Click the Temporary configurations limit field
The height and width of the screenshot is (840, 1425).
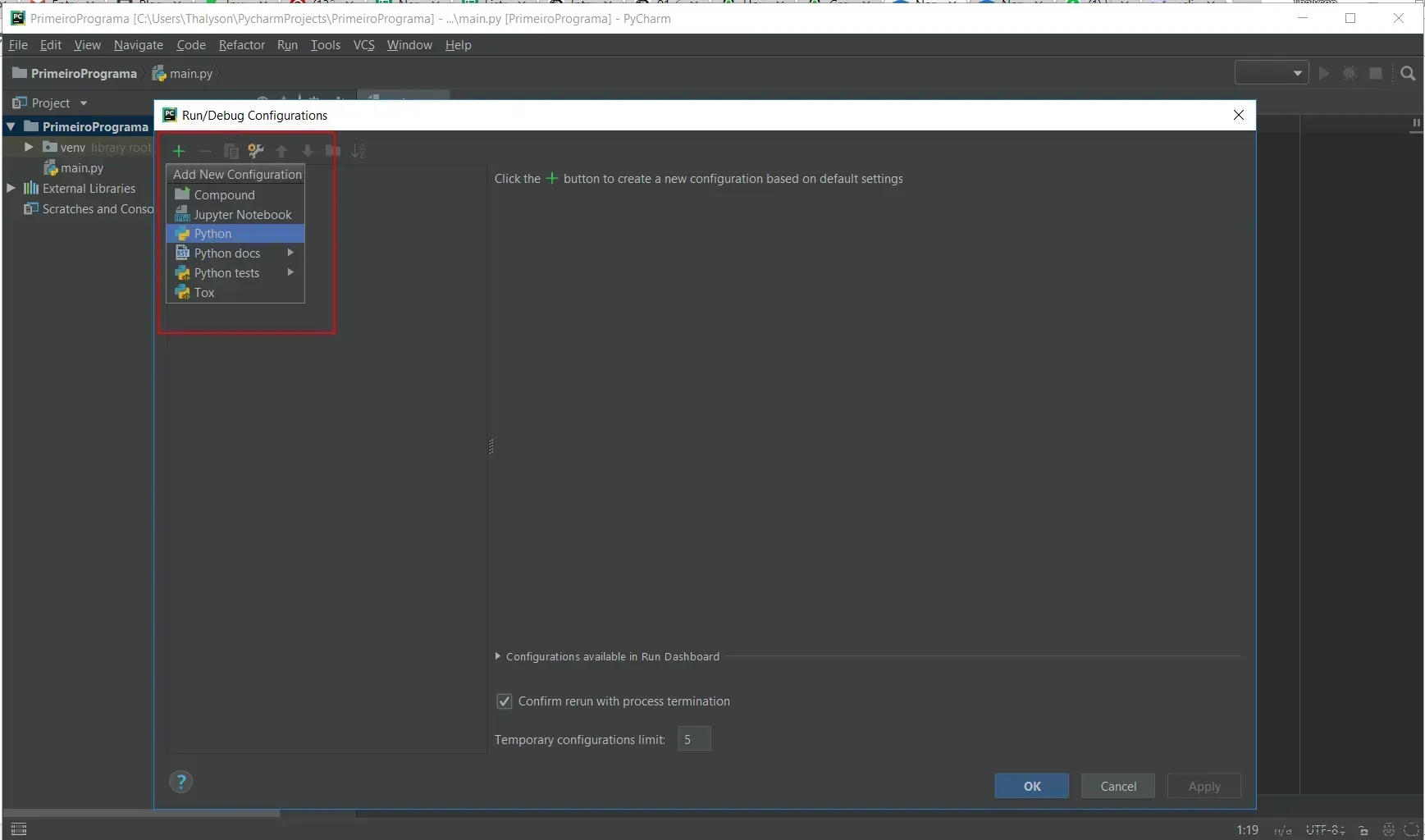(694, 739)
